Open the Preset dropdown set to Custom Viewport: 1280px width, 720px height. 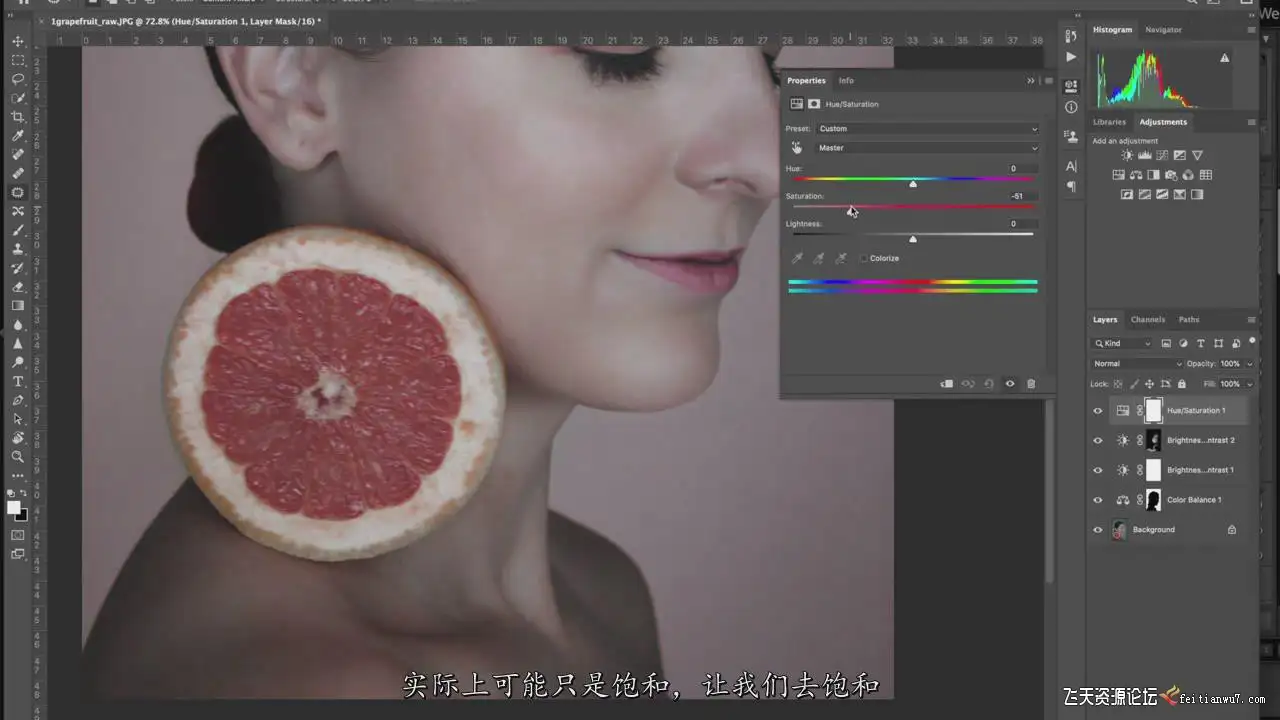point(927,129)
